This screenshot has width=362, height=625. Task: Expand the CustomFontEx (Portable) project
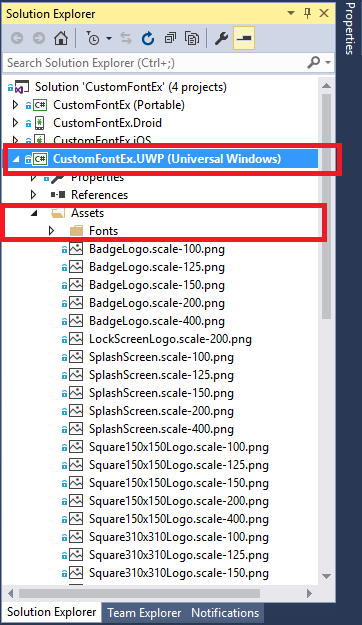[16, 105]
